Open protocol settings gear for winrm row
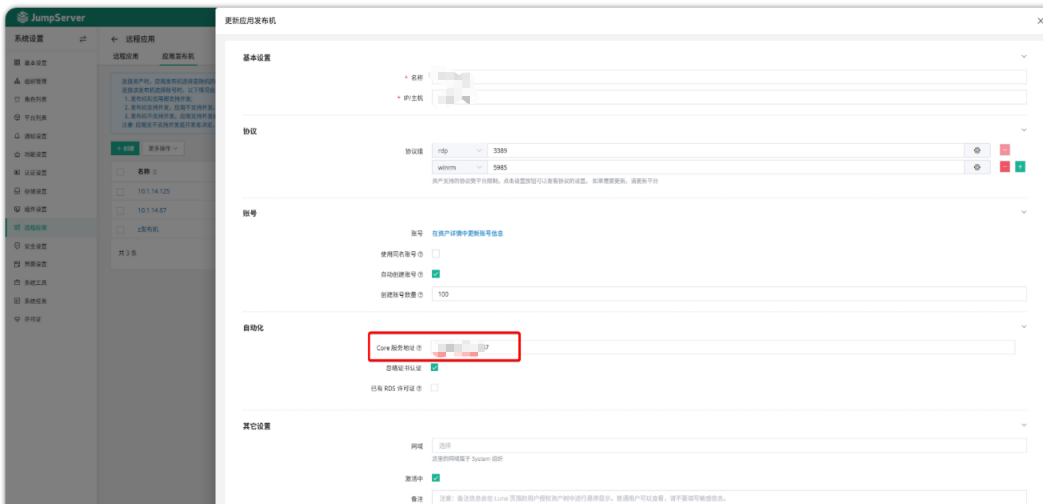 click(x=977, y=167)
